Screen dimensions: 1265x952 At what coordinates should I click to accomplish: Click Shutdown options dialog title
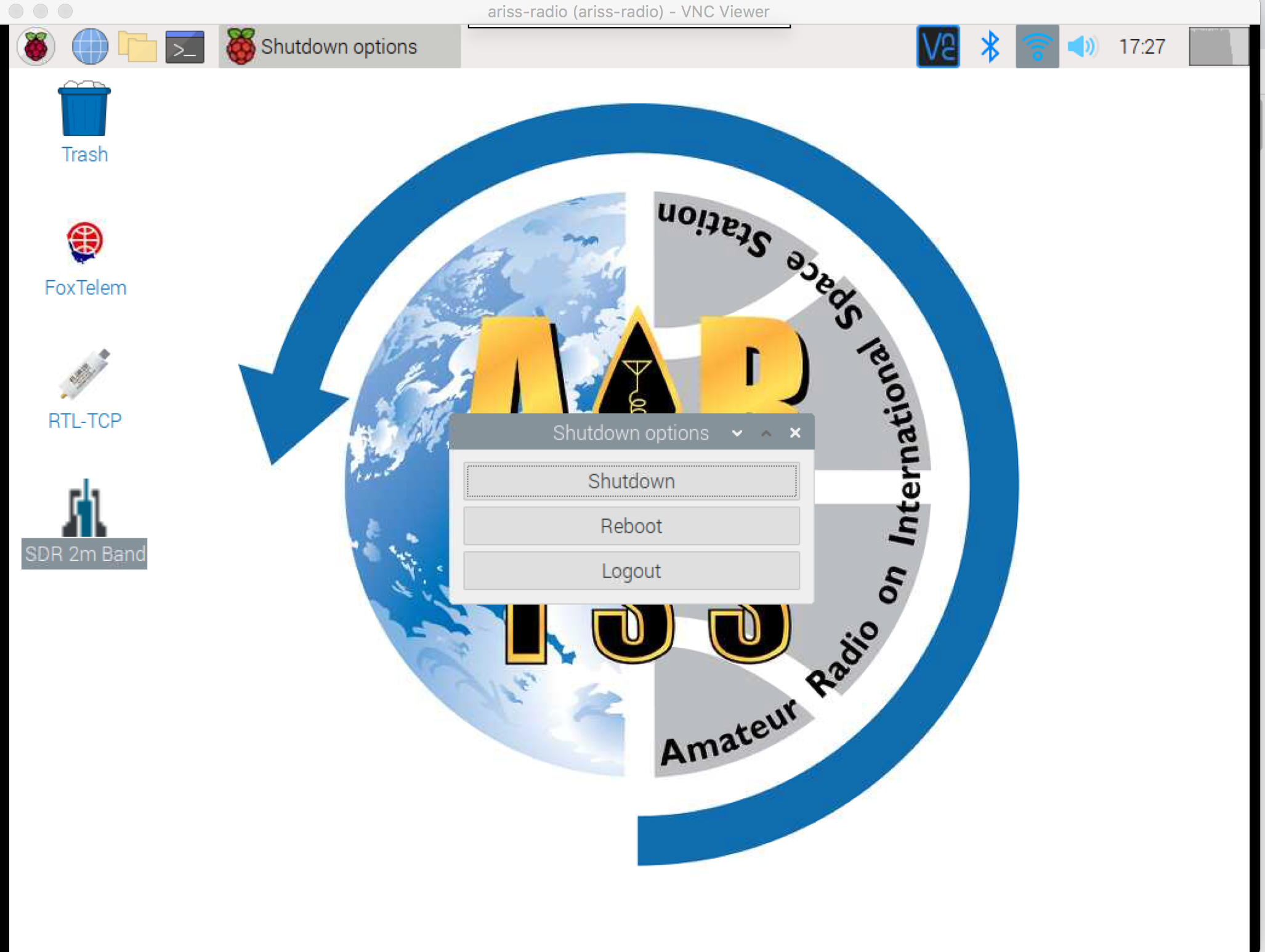631,433
